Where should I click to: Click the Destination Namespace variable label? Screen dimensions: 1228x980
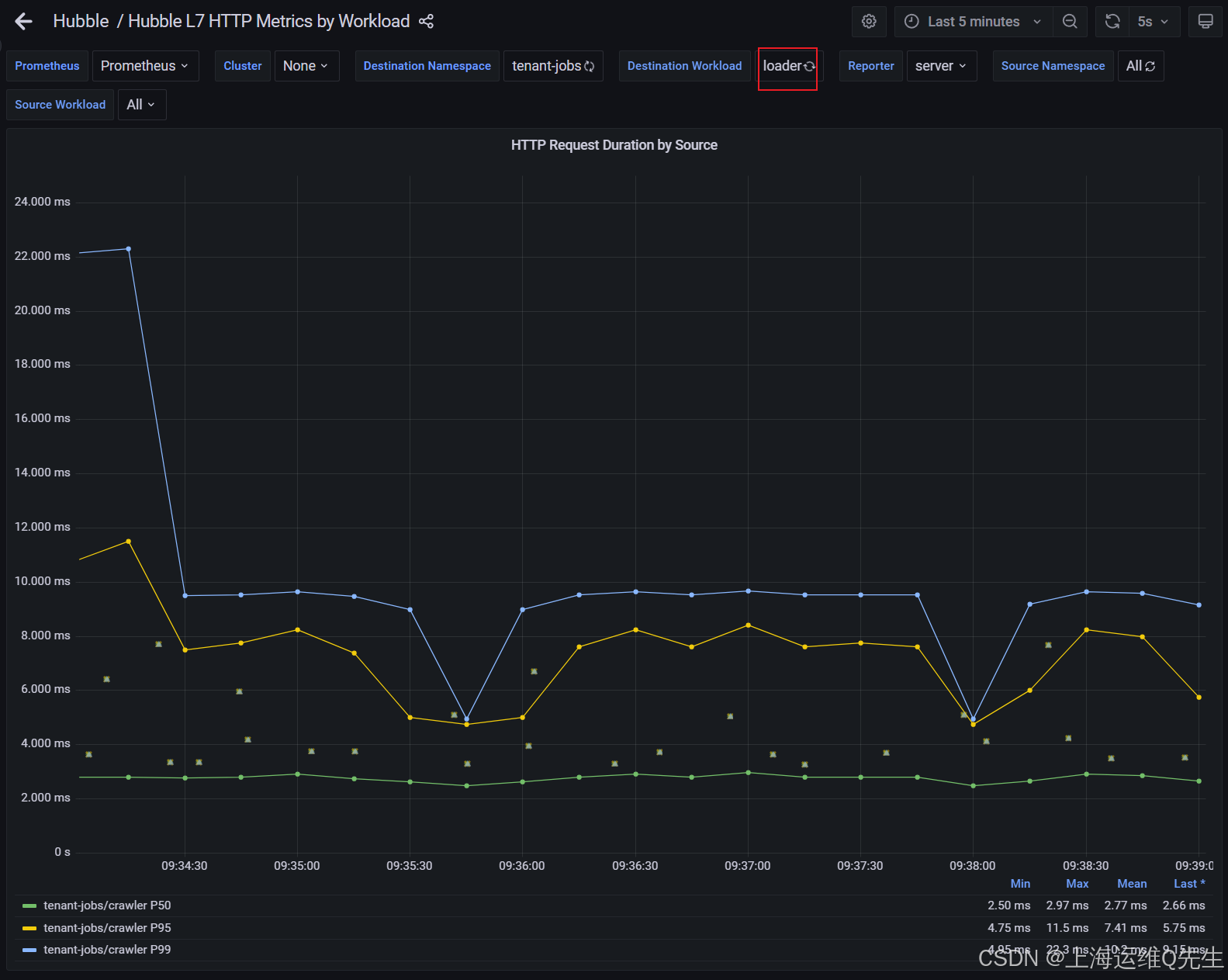[427, 66]
